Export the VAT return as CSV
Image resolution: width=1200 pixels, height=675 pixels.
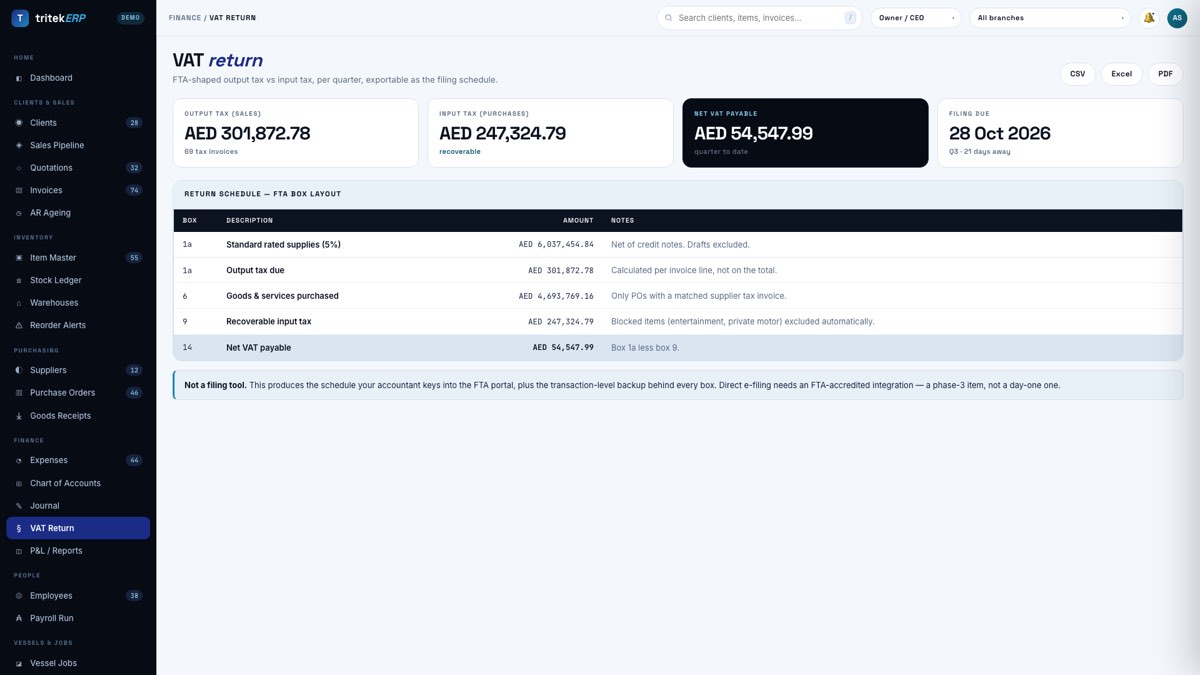click(1077, 74)
